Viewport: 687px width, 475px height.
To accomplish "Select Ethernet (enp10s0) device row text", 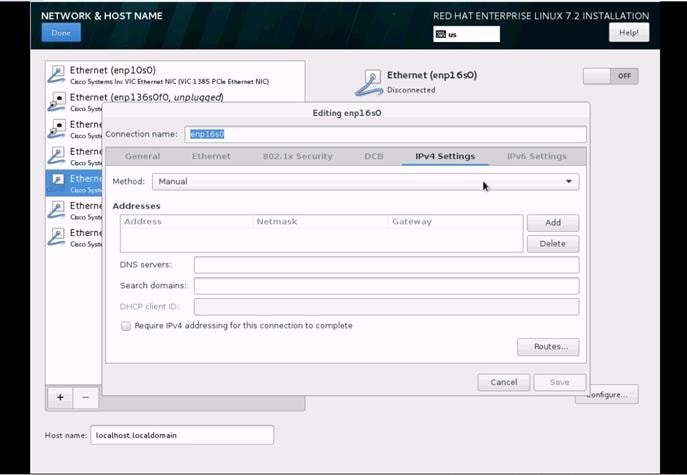I will pos(113,71).
